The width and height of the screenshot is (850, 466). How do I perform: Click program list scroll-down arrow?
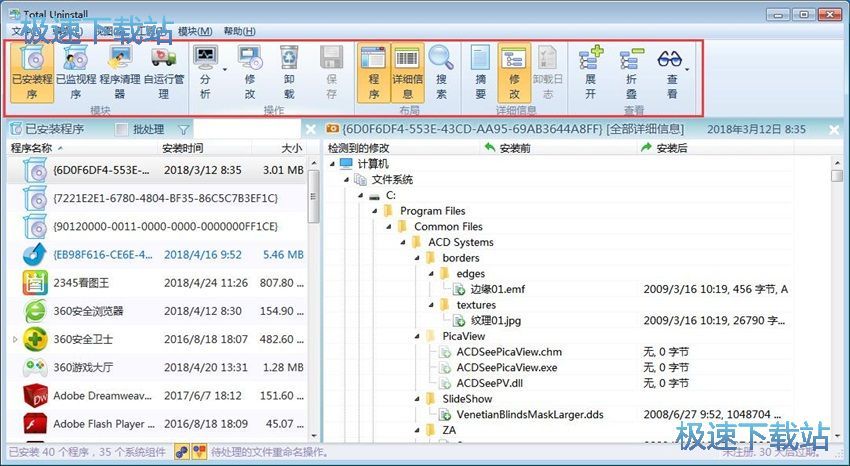[314, 436]
